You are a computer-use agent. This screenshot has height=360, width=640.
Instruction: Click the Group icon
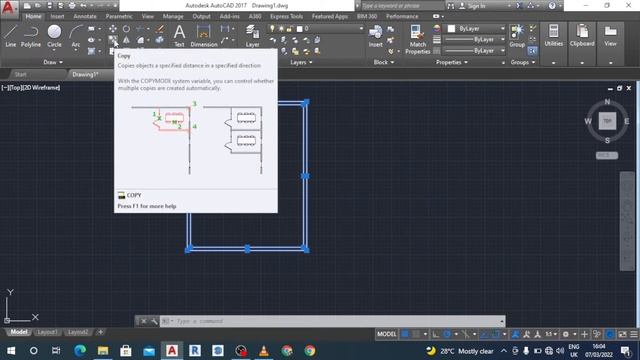517,36
